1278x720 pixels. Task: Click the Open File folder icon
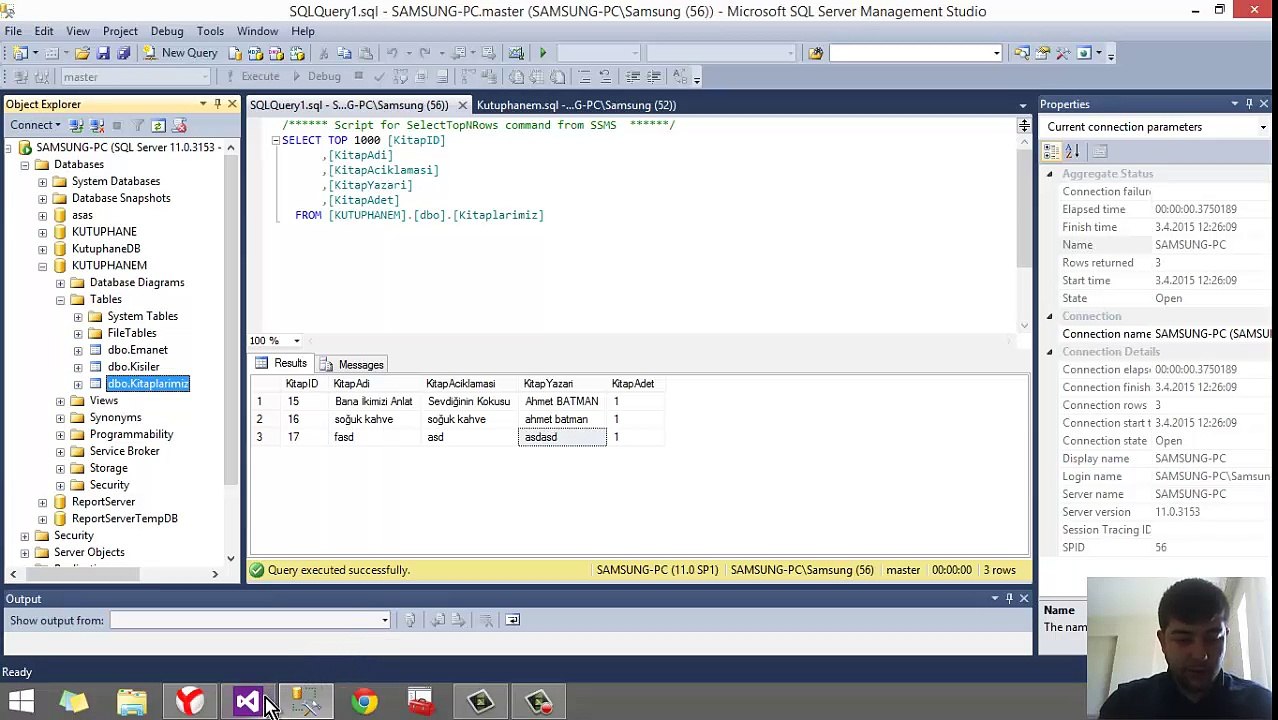[x=82, y=53]
